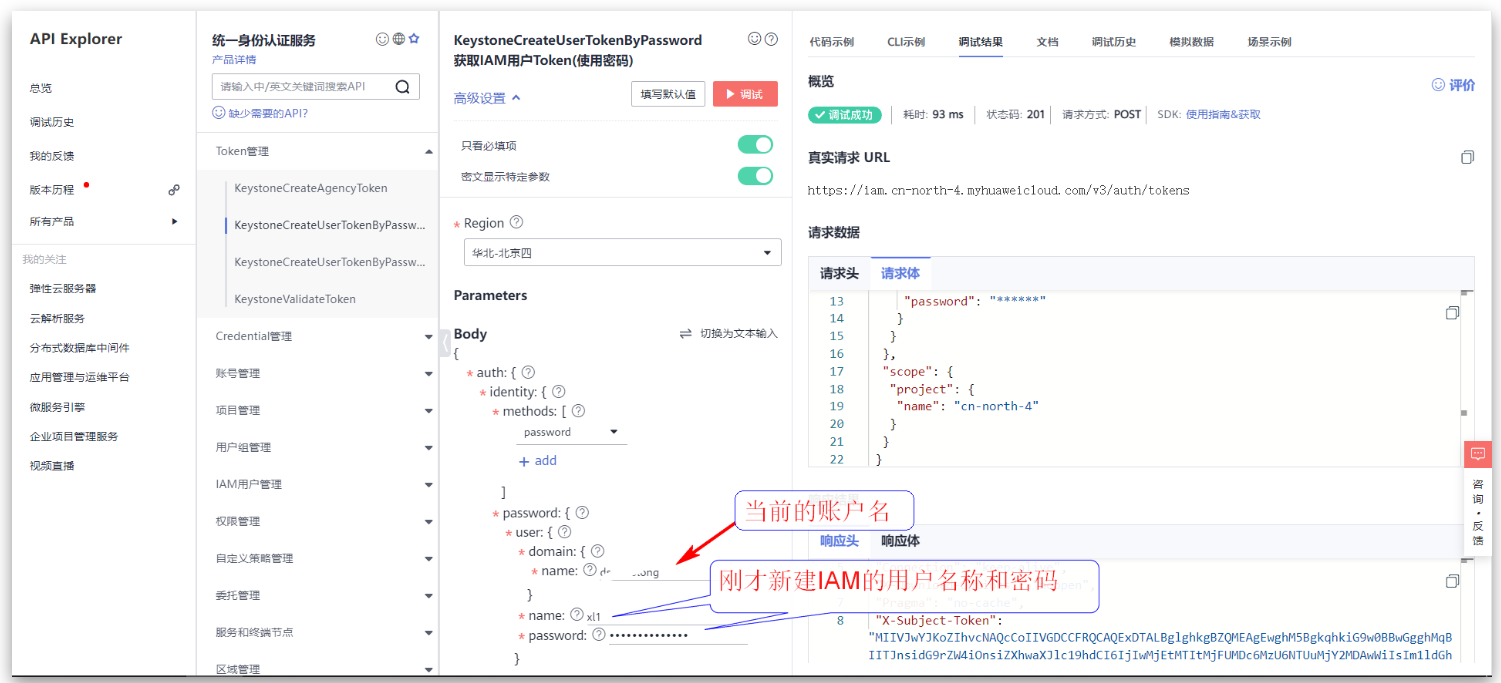Collapse the Token管理 group

coord(429,152)
